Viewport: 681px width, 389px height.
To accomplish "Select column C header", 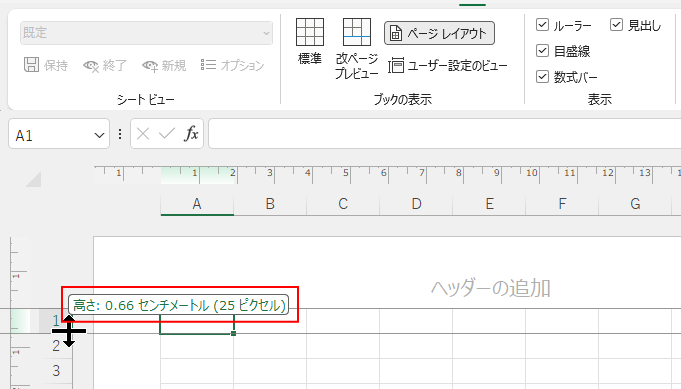I will [x=343, y=204].
